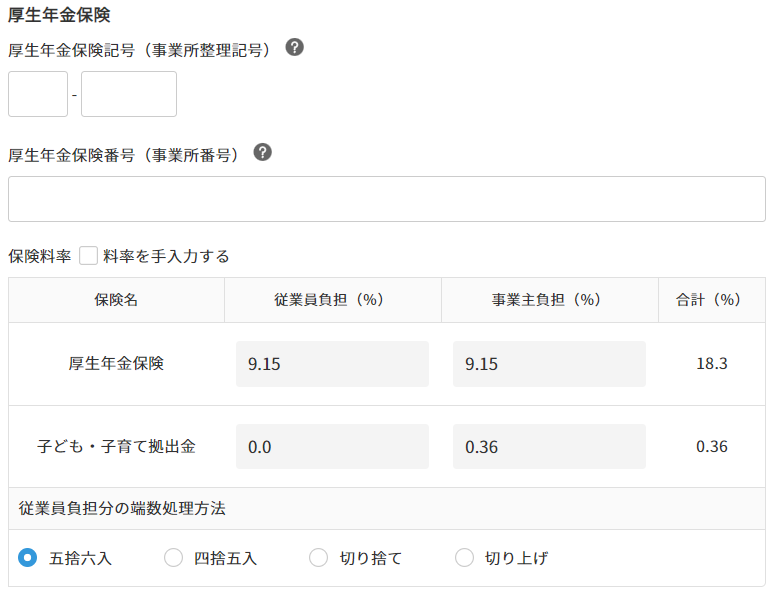
Task: Click the 合計（%） column header
Action: pyautogui.click(x=711, y=300)
